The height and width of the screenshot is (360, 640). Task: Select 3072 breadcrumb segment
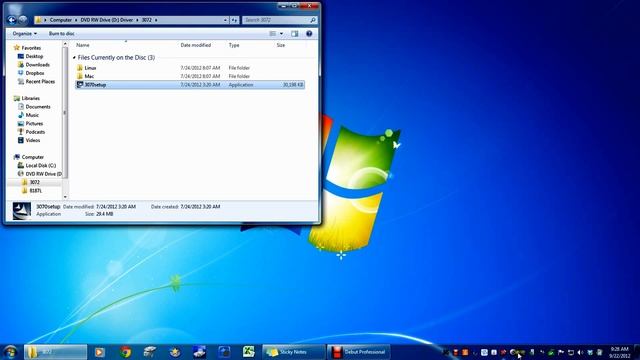point(147,20)
